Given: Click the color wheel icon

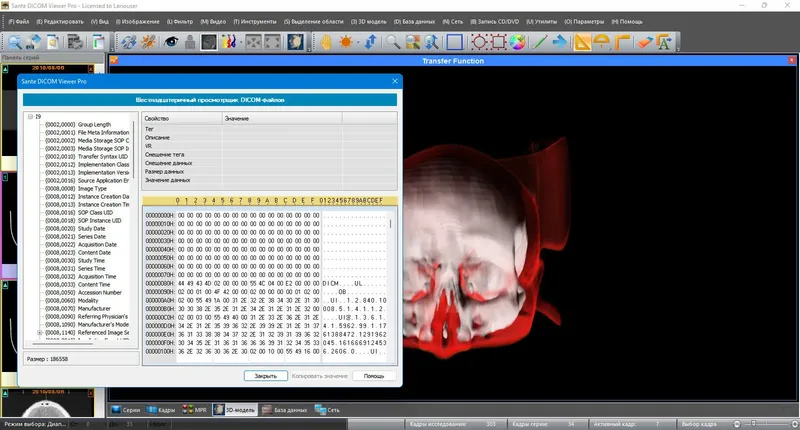Looking at the screenshot, I should 517,42.
